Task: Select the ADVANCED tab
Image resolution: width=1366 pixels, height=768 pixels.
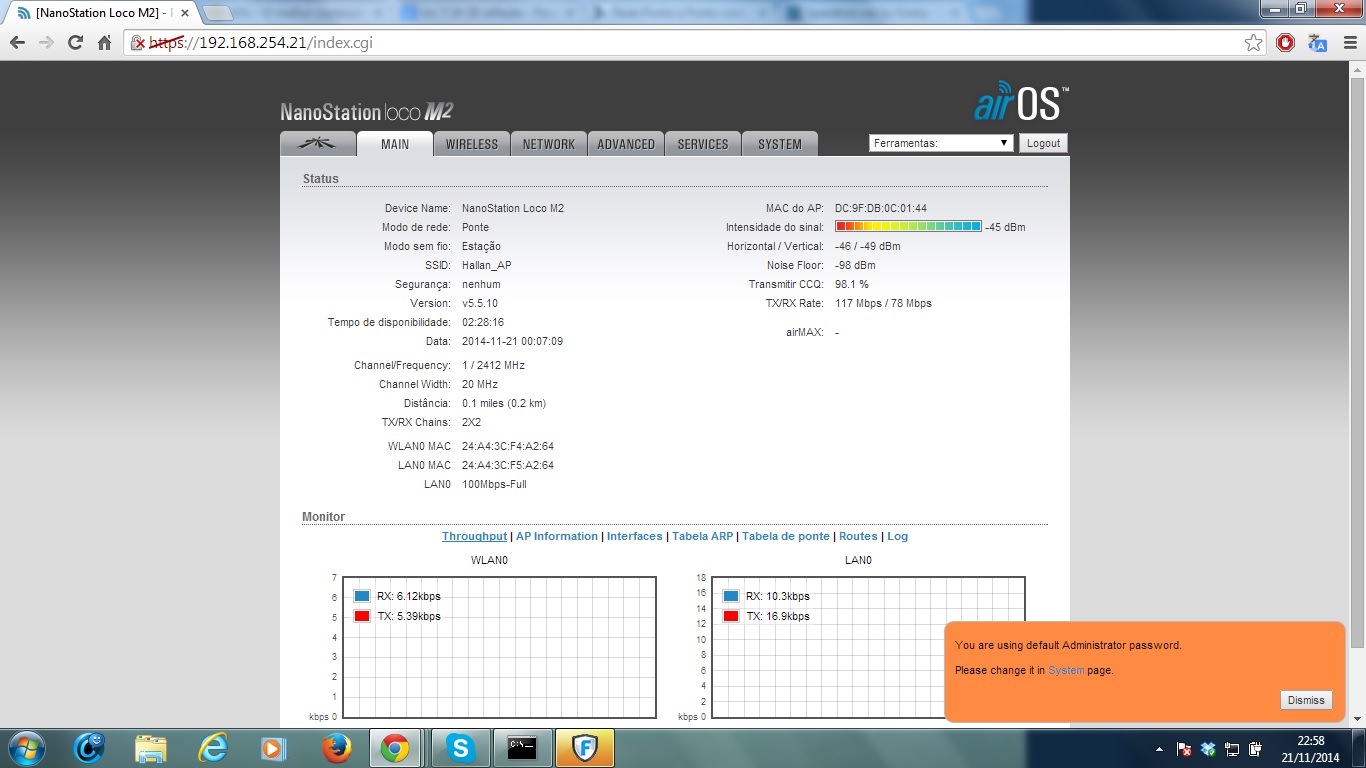Action: [626, 144]
